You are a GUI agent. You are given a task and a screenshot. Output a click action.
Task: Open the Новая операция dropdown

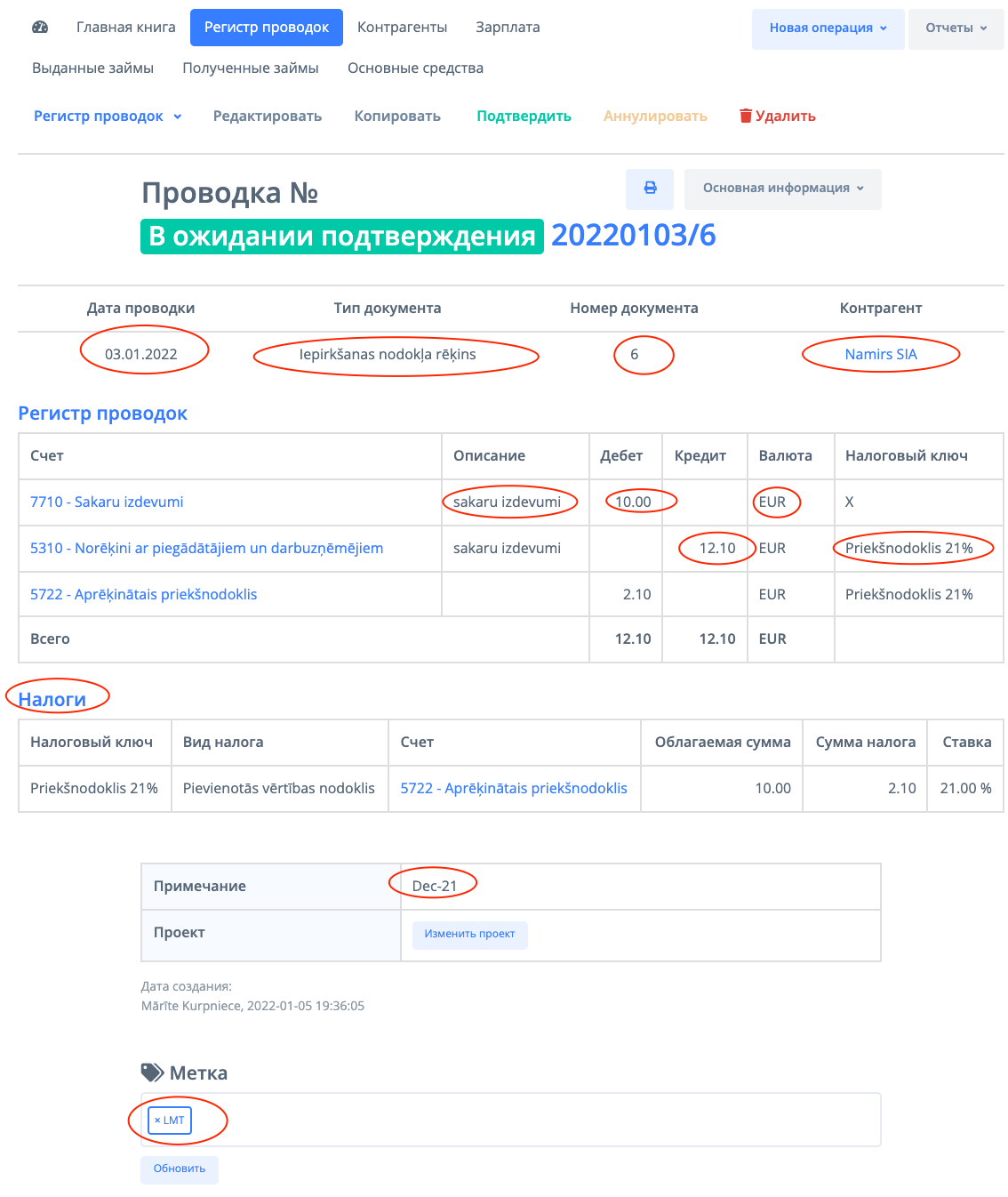828,28
